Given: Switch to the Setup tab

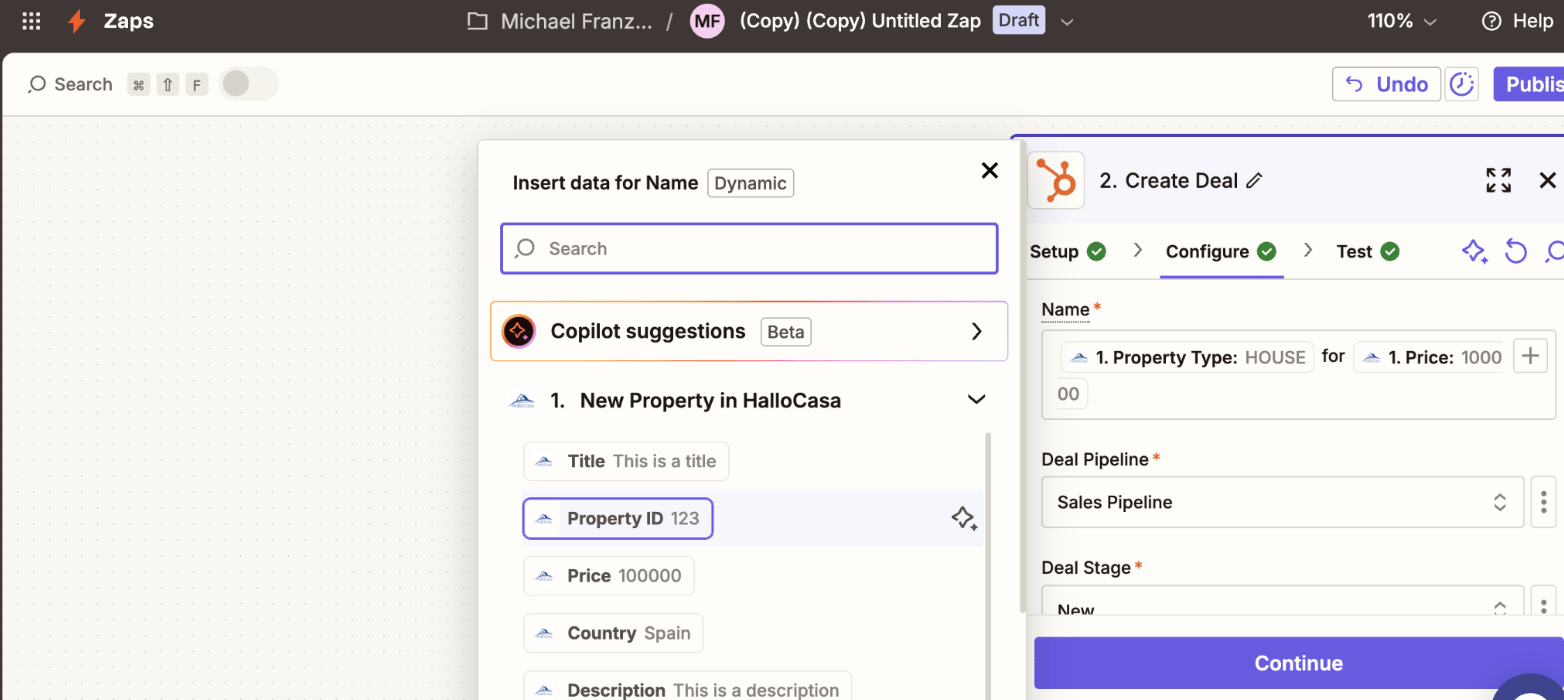Looking at the screenshot, I should (x=1067, y=251).
